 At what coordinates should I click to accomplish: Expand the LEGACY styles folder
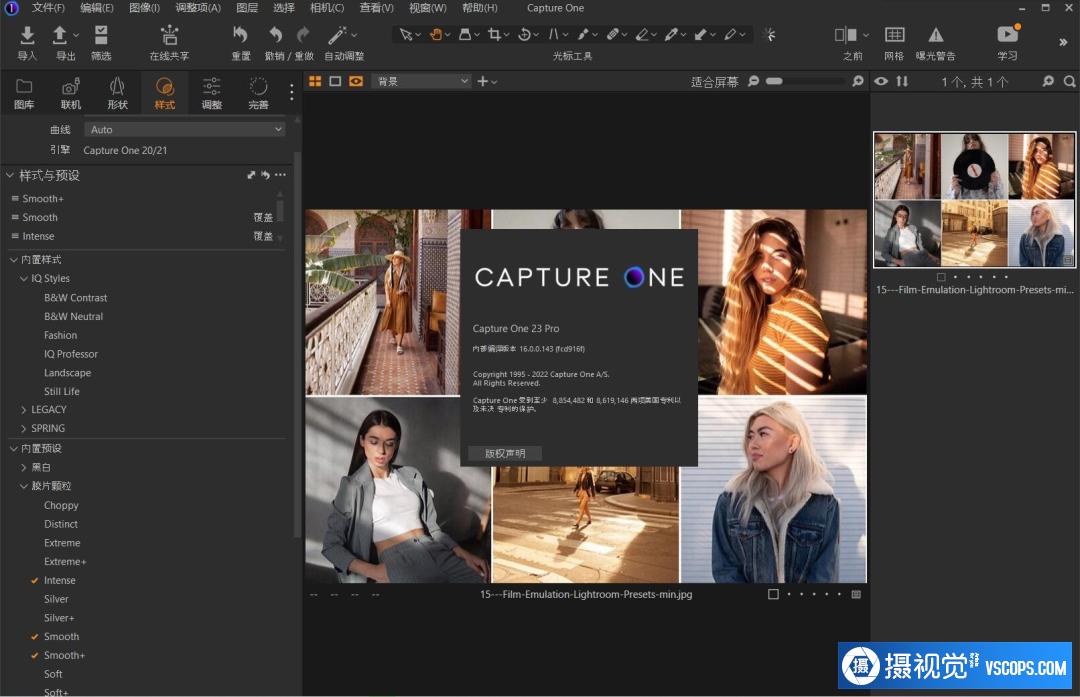click(24, 410)
